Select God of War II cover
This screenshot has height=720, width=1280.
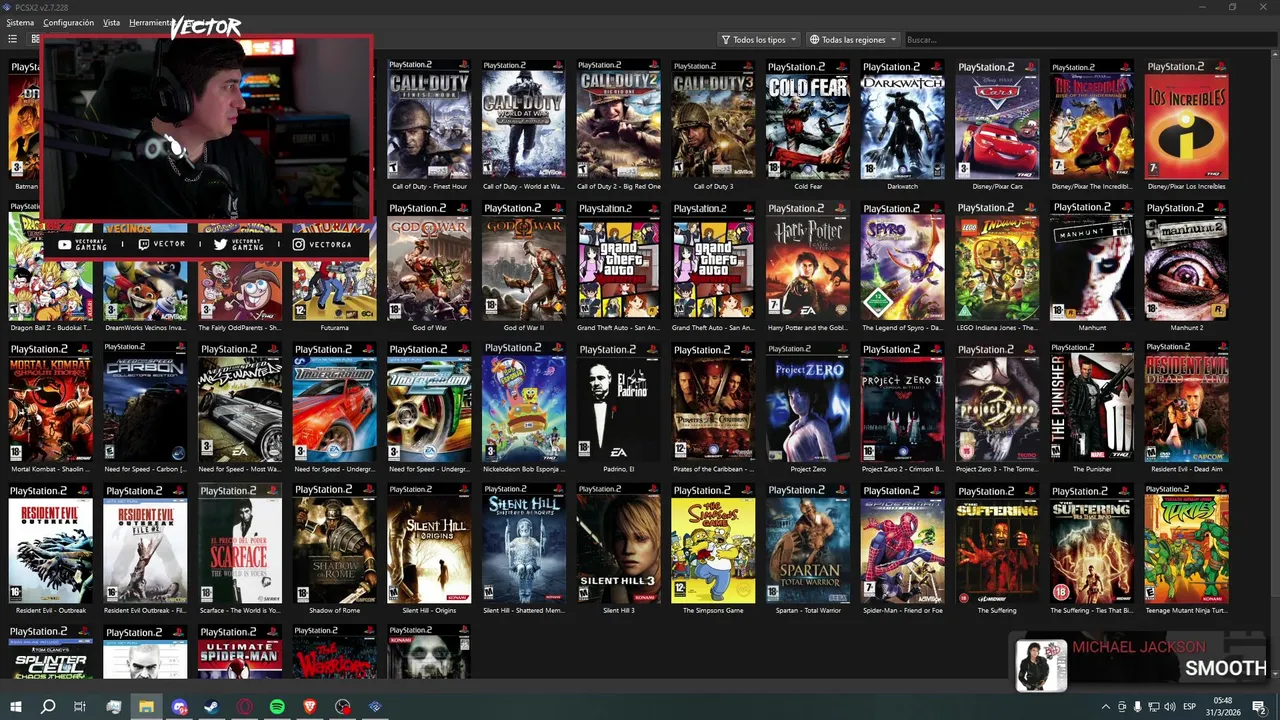(524, 261)
